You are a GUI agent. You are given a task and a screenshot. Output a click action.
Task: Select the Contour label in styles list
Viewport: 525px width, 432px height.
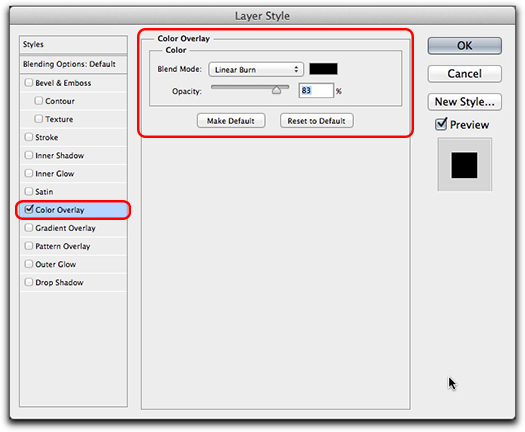60,101
